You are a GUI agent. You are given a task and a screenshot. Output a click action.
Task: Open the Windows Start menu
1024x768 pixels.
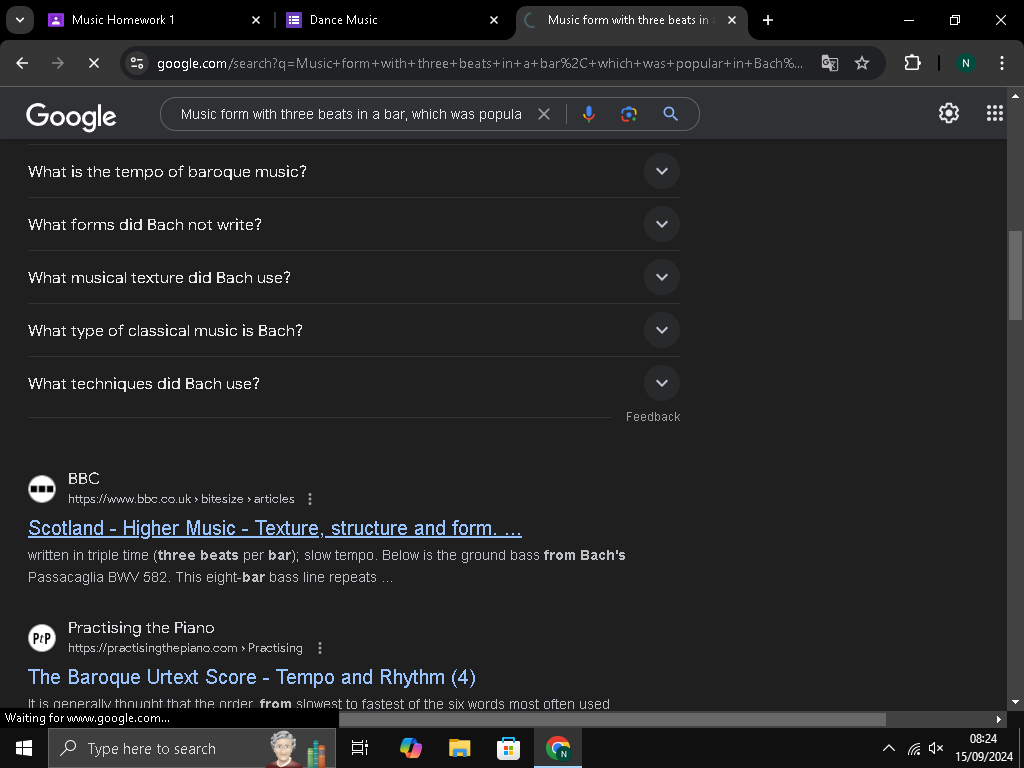(24, 748)
